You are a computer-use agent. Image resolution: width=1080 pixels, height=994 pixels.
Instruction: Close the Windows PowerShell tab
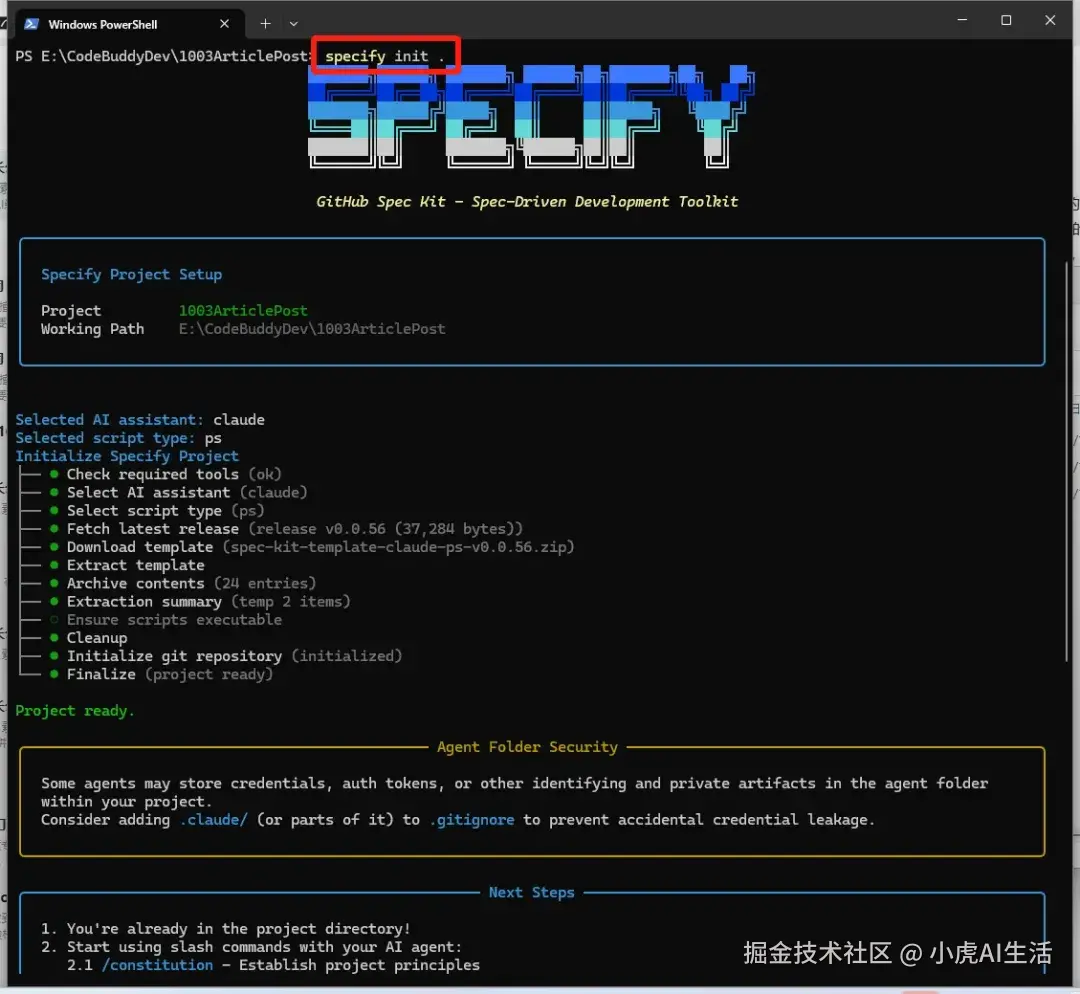point(225,24)
